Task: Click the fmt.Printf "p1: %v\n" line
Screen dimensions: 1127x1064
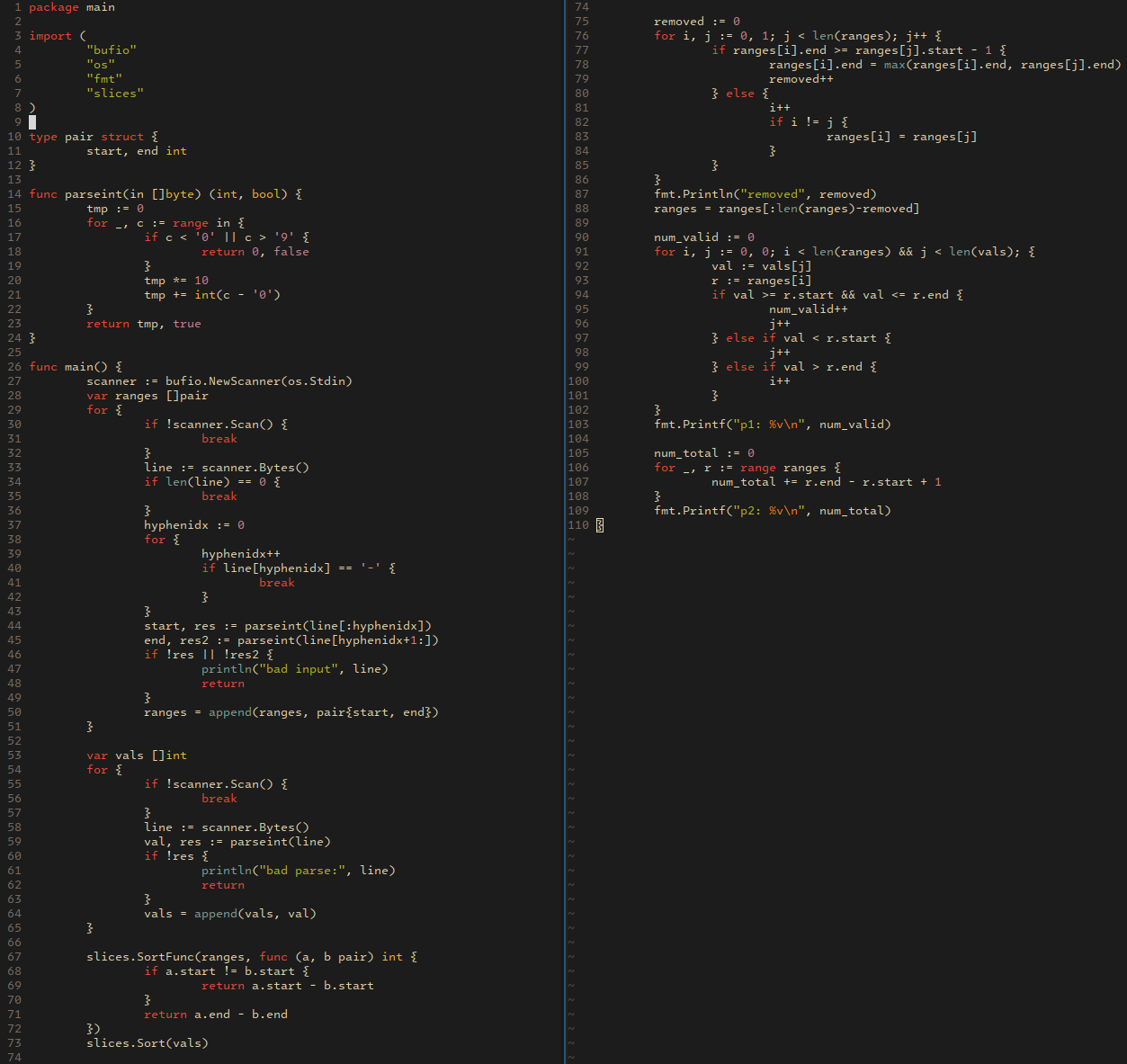Action: click(773, 425)
